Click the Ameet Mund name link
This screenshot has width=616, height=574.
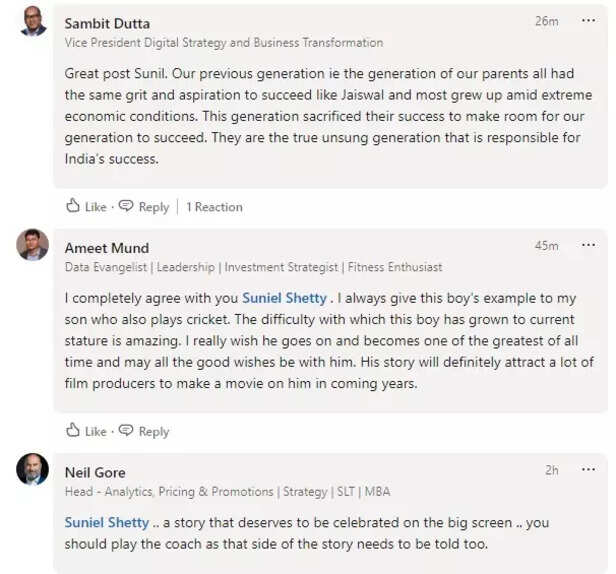[x=107, y=248]
